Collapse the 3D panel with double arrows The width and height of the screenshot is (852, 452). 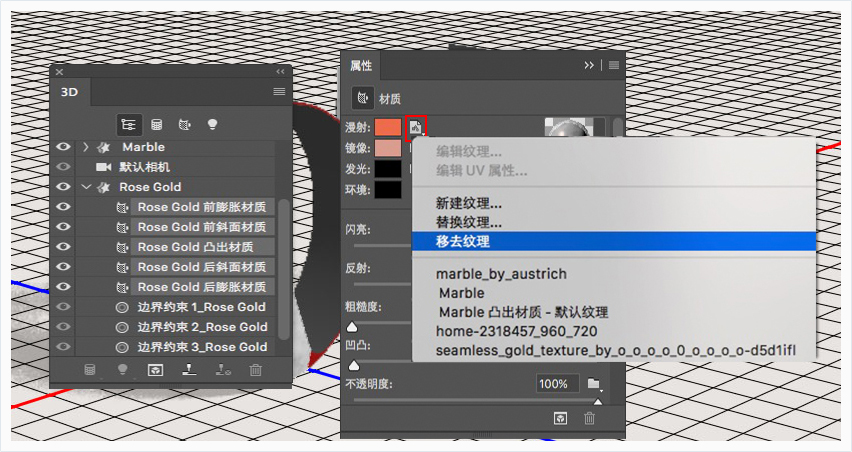280,72
